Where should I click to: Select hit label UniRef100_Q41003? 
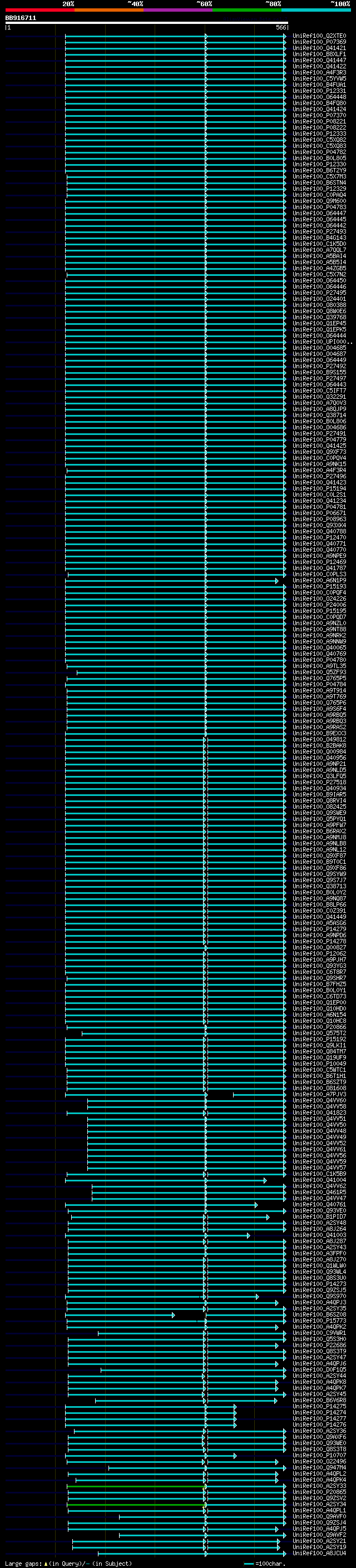coord(319,1235)
